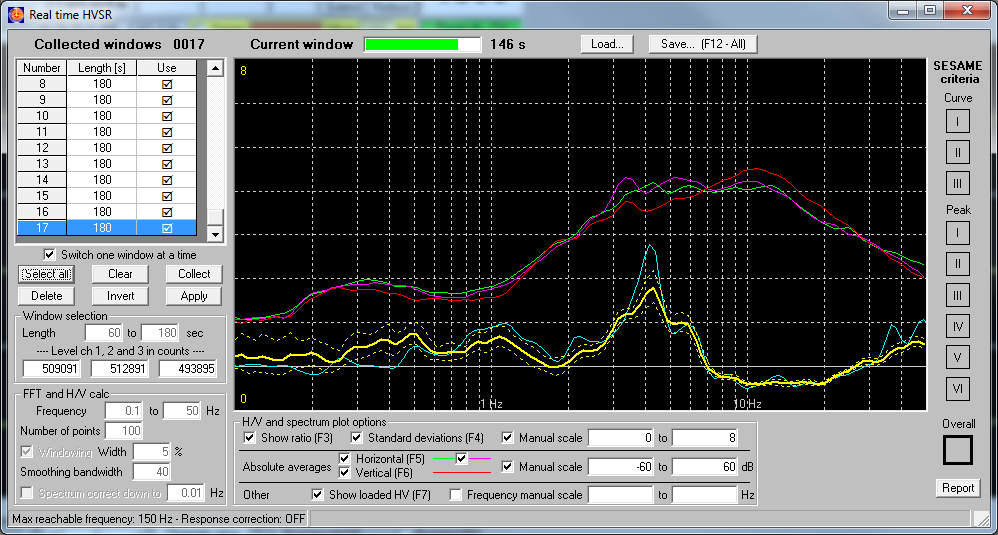
Task: Toggle Spectrum correct down to checkbox
Action: pos(27,493)
